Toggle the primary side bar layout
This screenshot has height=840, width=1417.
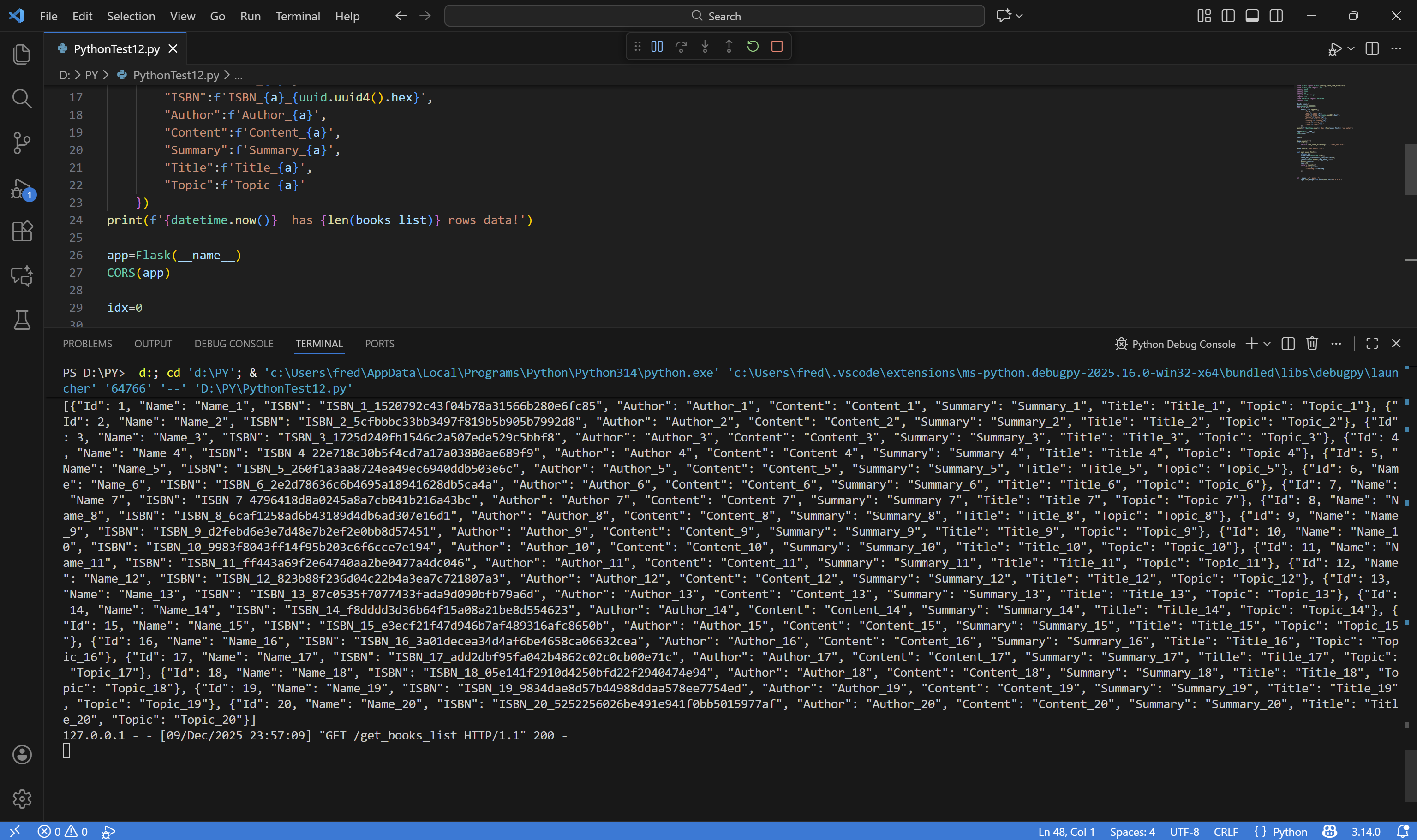(1228, 16)
